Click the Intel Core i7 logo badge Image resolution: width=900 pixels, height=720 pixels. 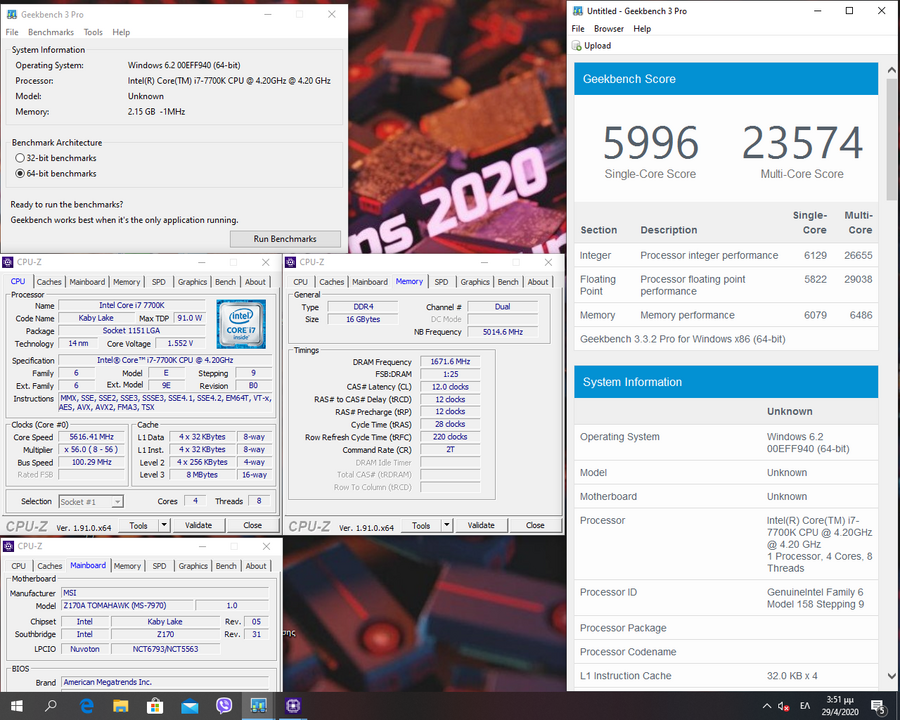tap(241, 324)
